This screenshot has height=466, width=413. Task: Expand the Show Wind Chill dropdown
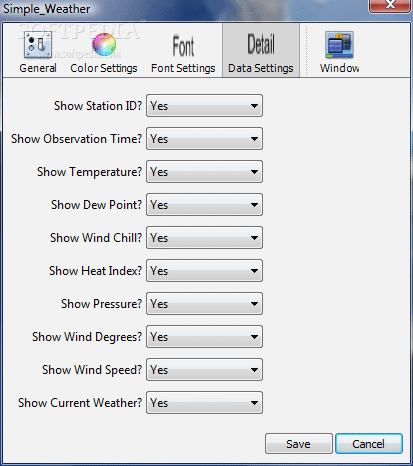204,238
